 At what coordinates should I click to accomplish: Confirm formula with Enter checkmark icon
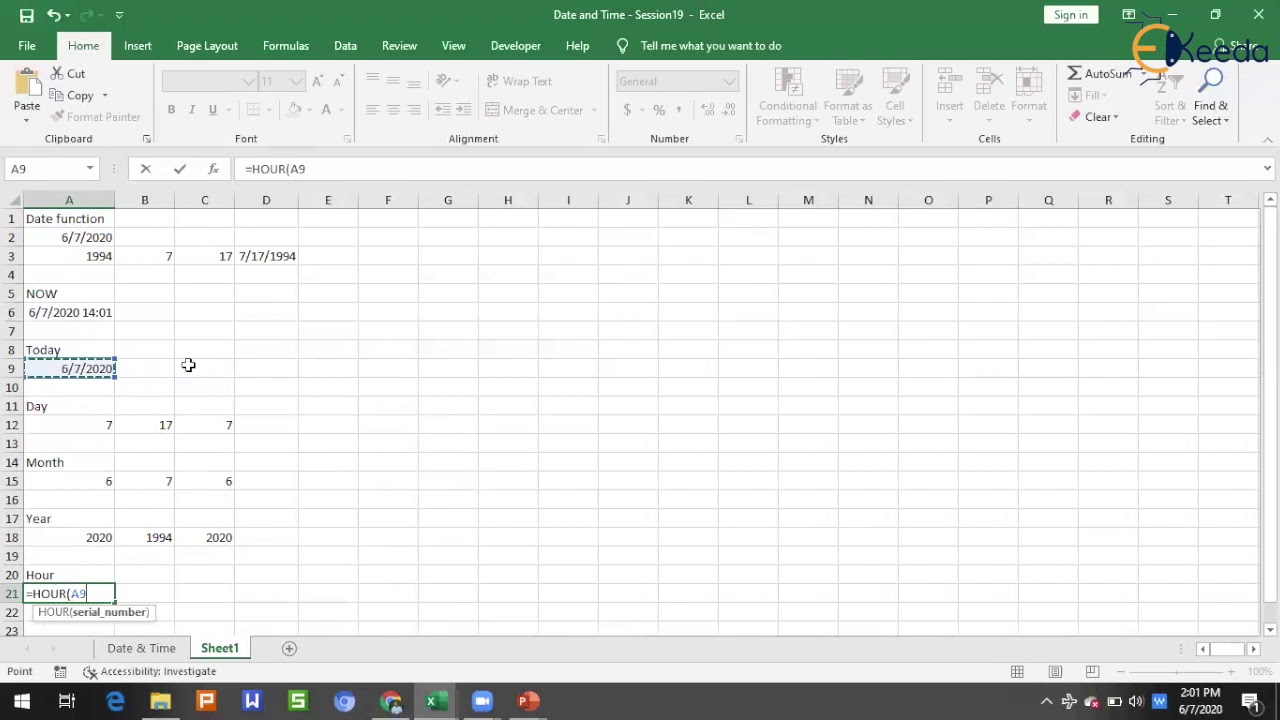tap(179, 169)
